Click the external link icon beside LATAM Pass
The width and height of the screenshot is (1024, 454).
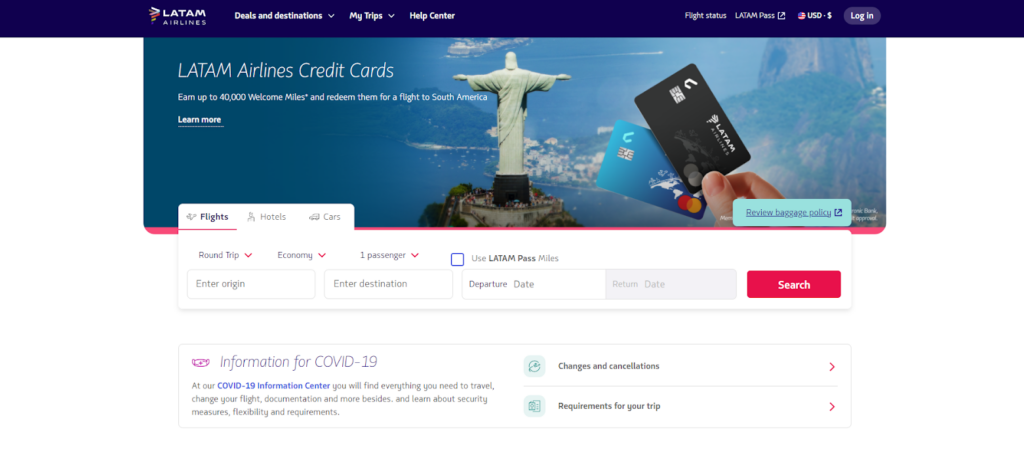(781, 16)
